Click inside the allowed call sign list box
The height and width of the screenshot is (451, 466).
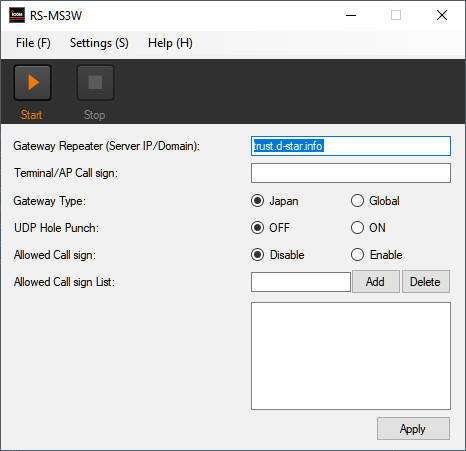pos(351,356)
